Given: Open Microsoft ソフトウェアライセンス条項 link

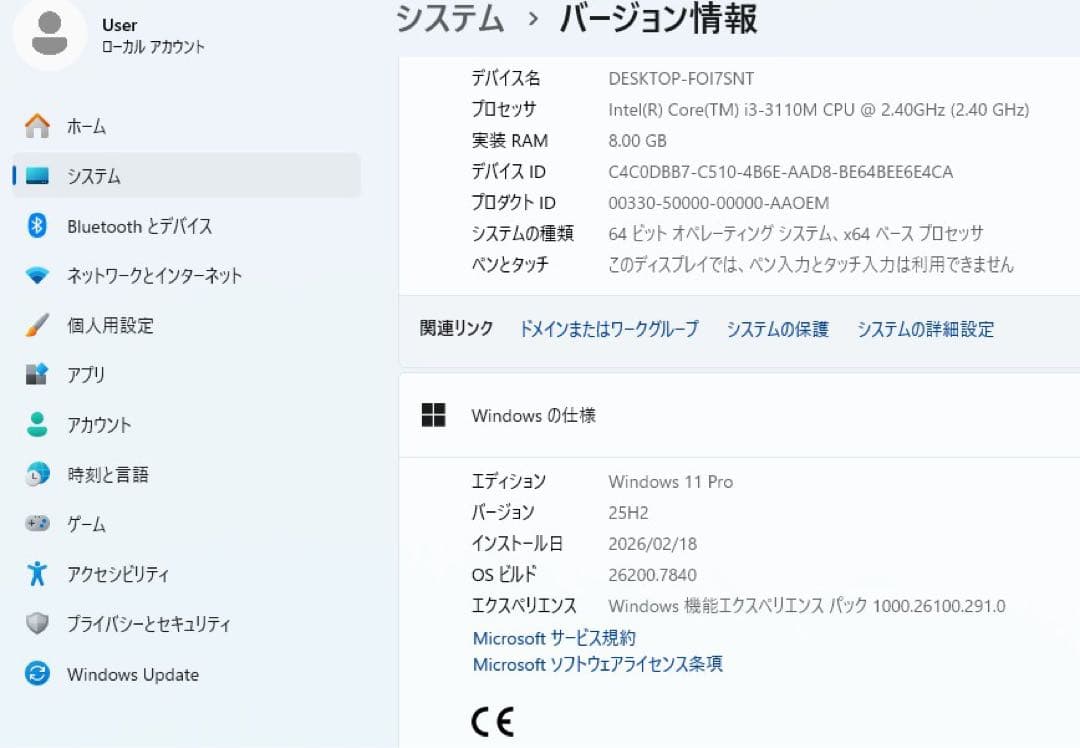Looking at the screenshot, I should (597, 664).
